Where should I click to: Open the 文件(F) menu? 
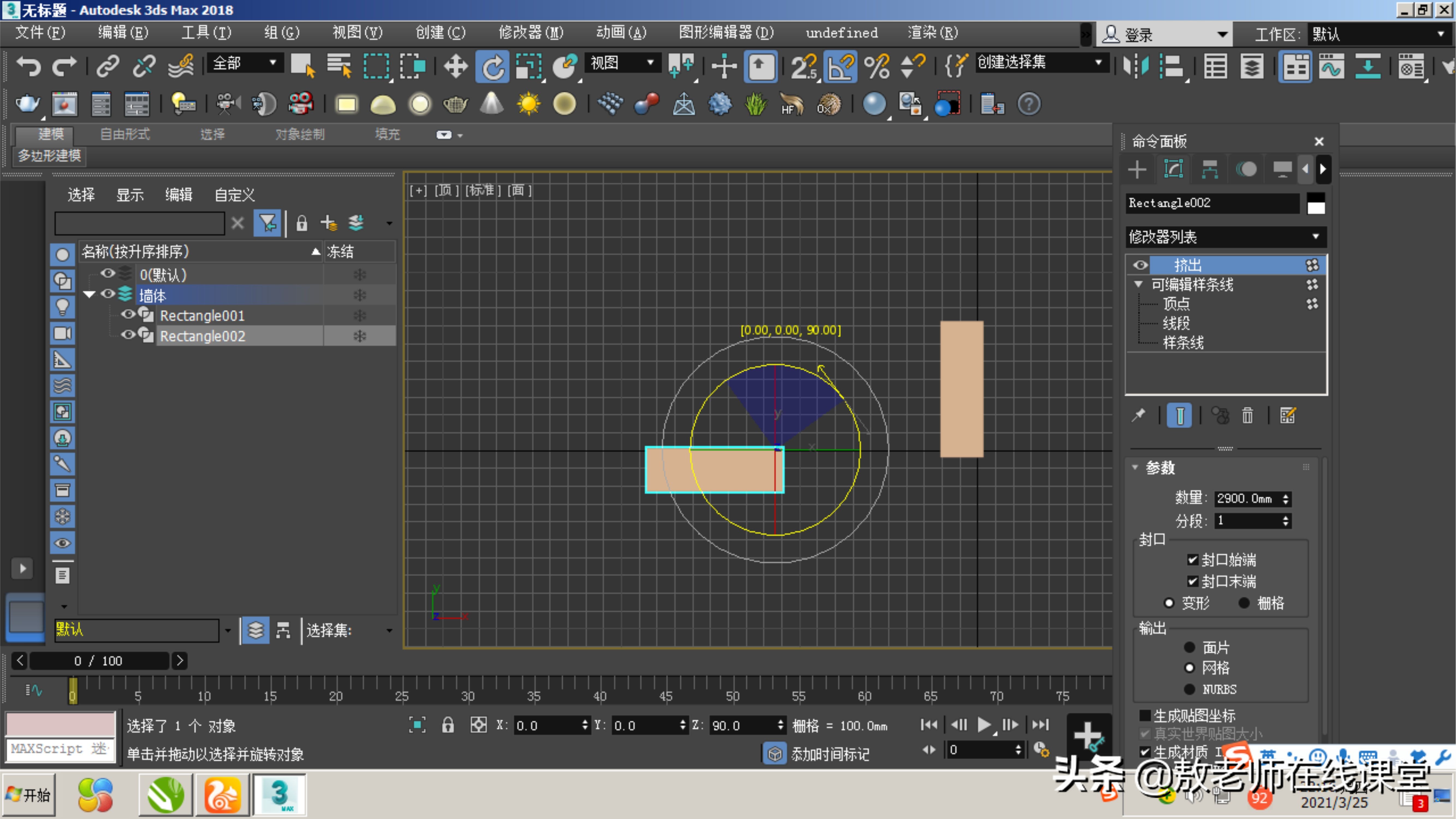pyautogui.click(x=40, y=33)
